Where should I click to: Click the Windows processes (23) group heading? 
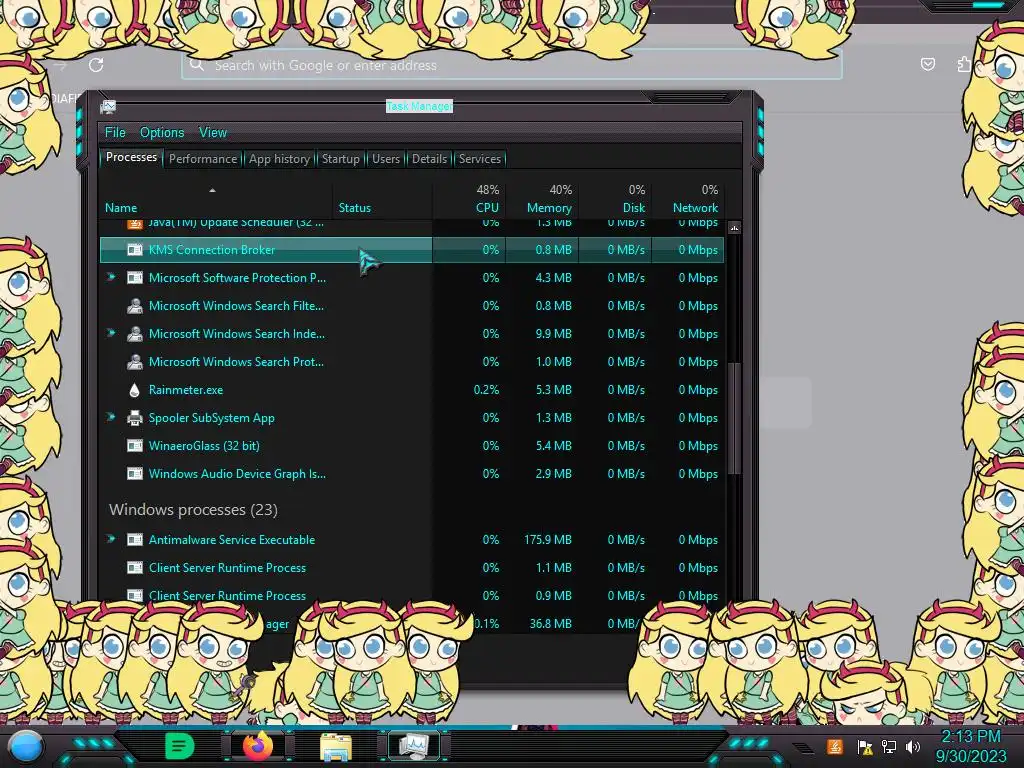[193, 509]
